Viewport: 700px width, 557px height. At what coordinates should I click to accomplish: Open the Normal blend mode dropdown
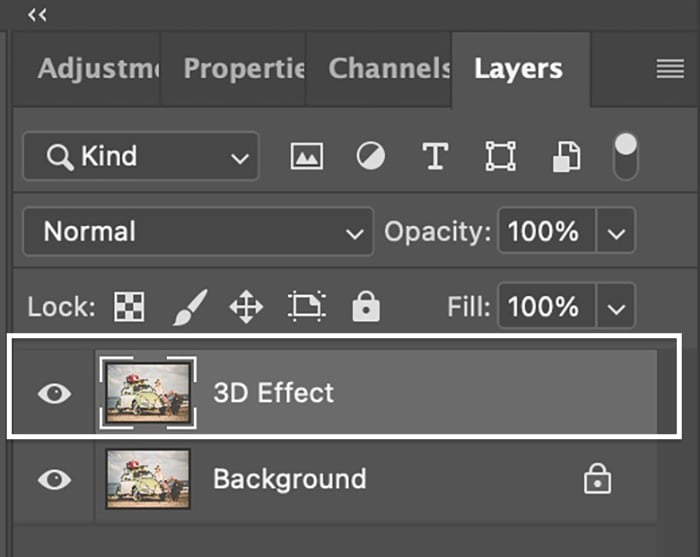[x=198, y=231]
